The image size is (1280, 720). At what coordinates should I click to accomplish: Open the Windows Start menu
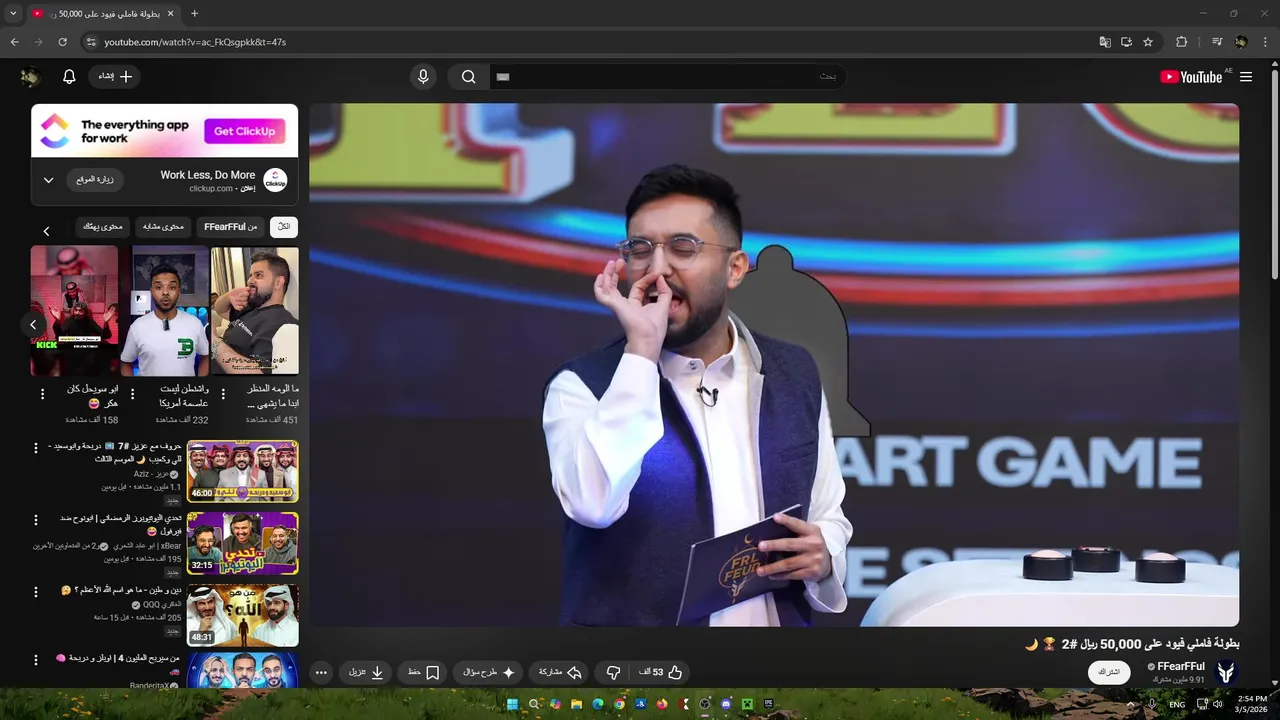tap(513, 704)
